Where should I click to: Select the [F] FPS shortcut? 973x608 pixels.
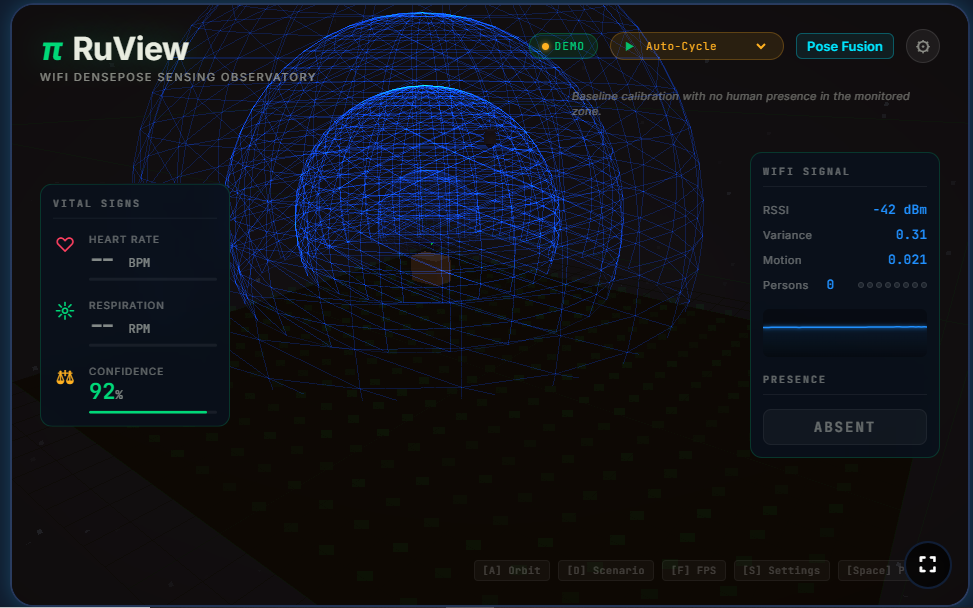pos(694,570)
